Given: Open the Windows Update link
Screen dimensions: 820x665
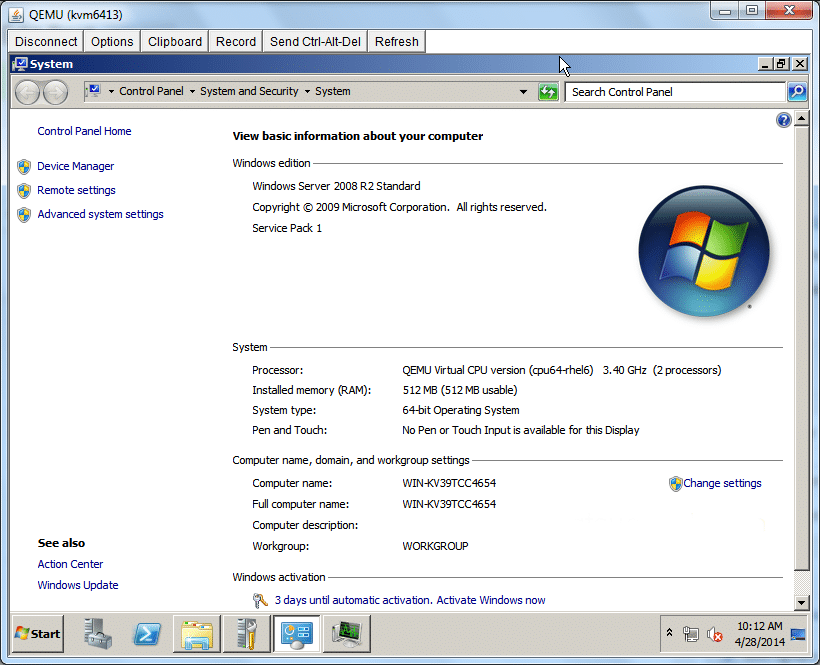Looking at the screenshot, I should (77, 585).
